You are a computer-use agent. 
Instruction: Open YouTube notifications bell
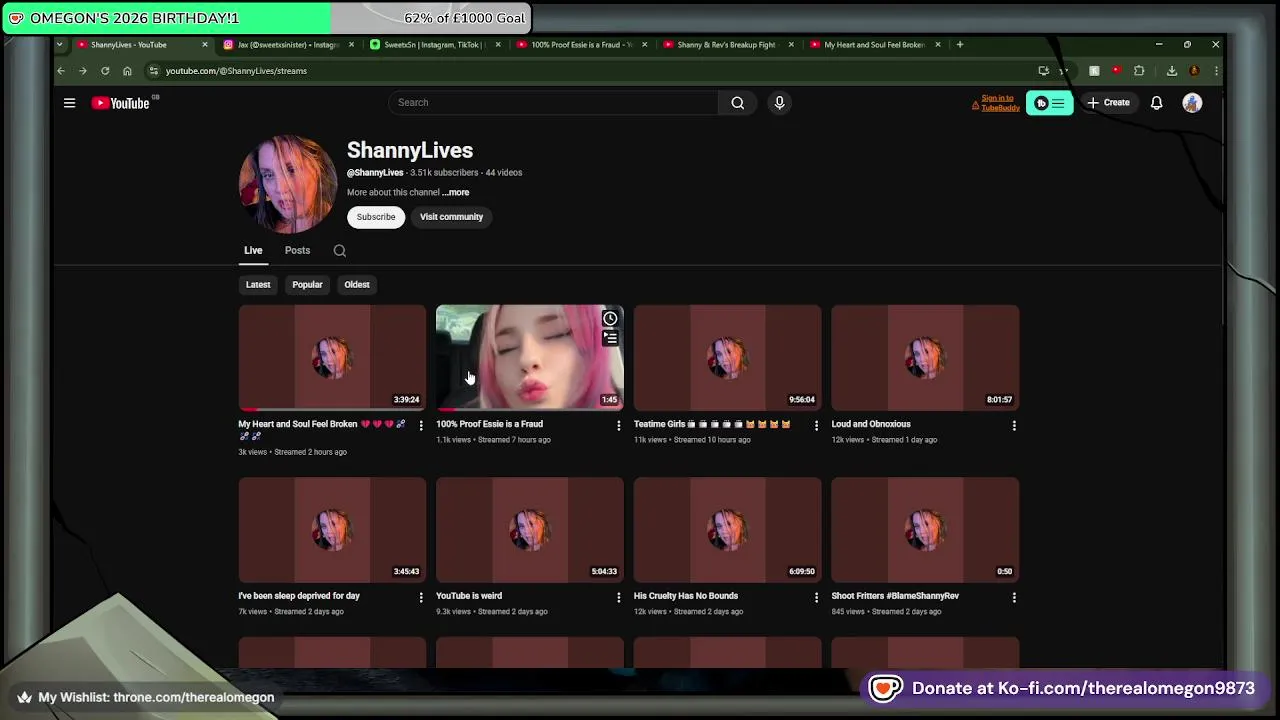click(1156, 103)
